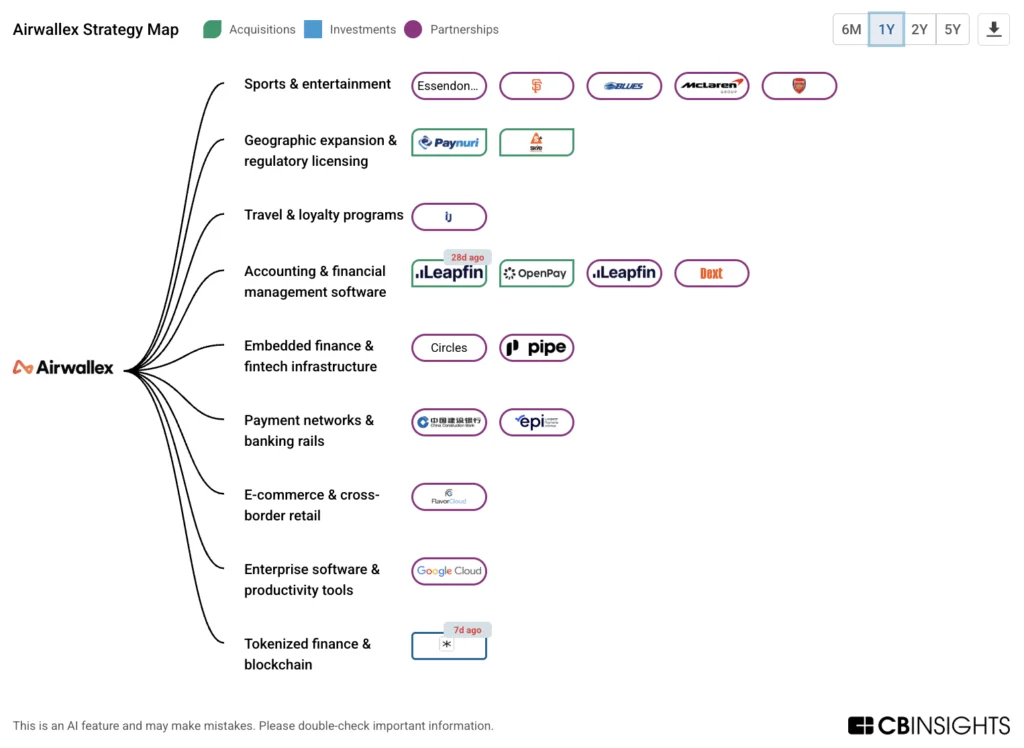
Task: Open the 7d ago blockchain investment box
Action: pos(449,645)
